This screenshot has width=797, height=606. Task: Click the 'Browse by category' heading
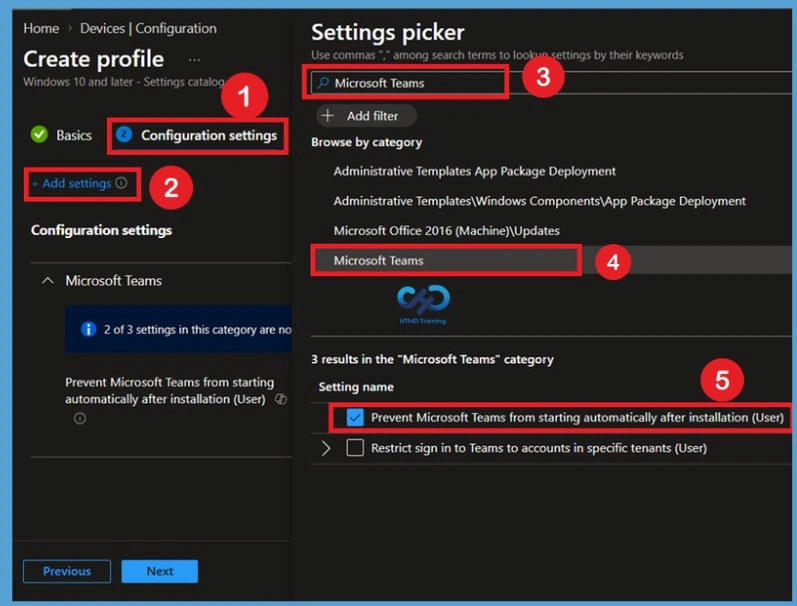click(x=366, y=142)
